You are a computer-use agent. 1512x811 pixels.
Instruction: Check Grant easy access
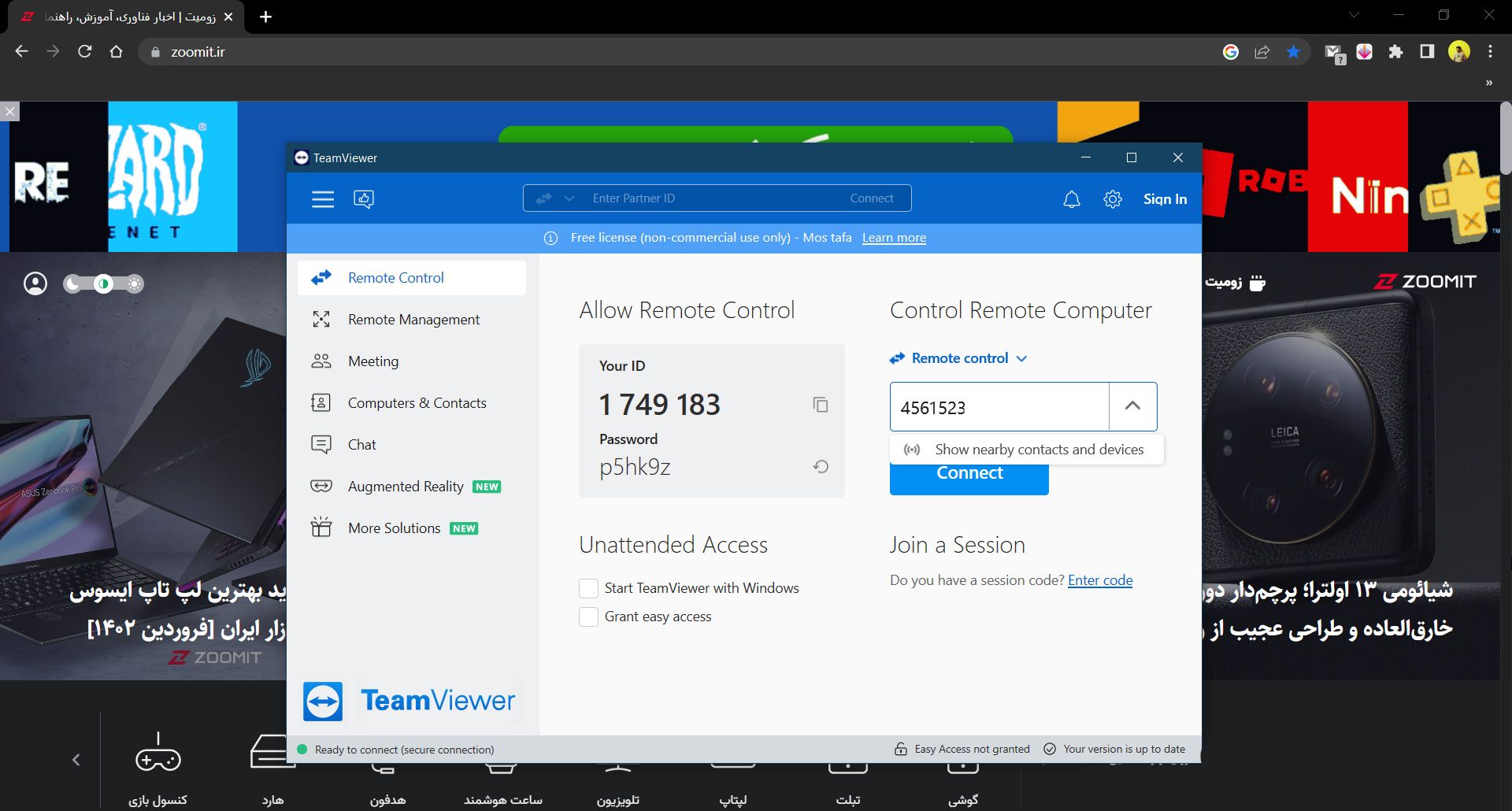tap(588, 617)
